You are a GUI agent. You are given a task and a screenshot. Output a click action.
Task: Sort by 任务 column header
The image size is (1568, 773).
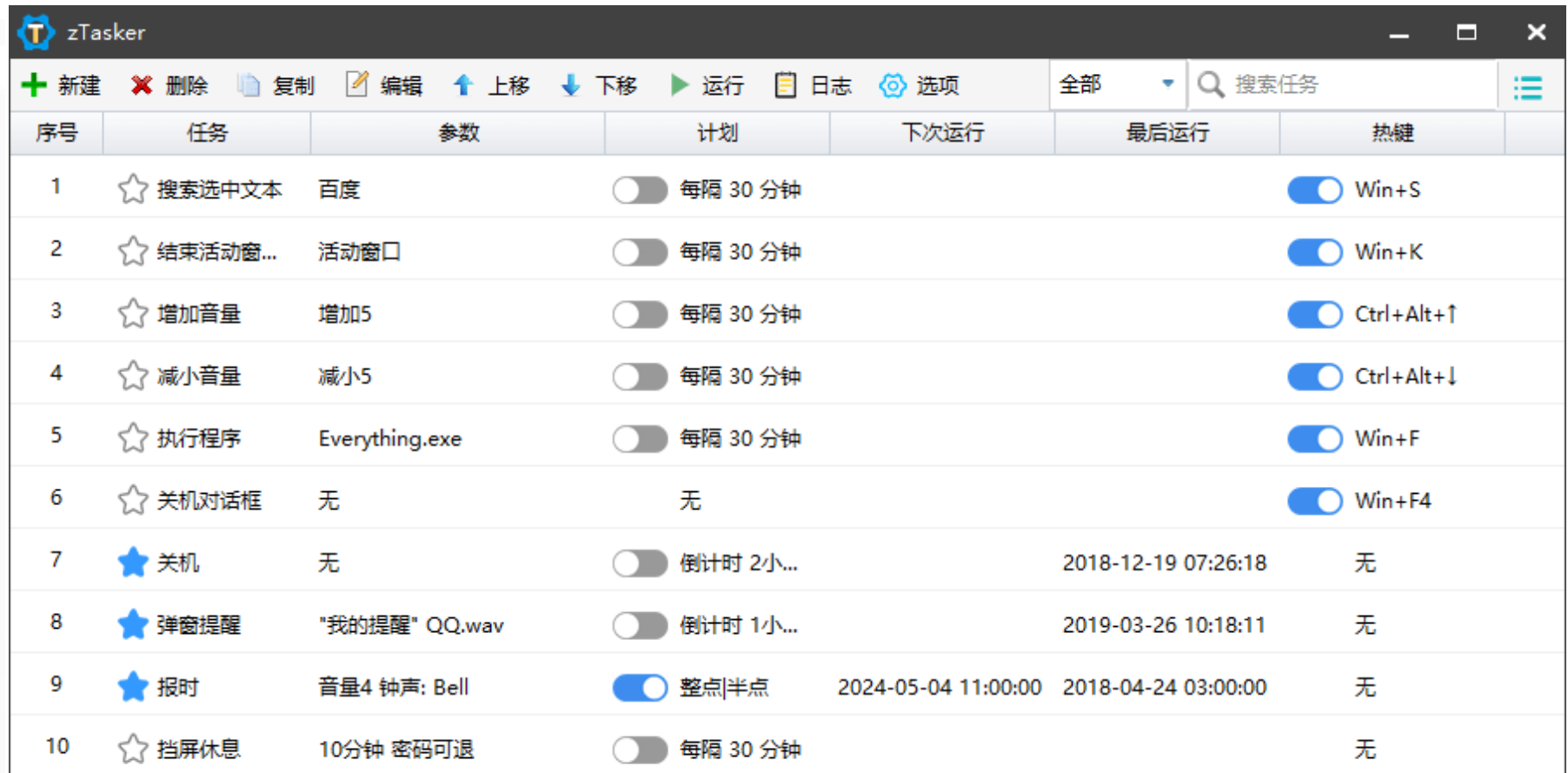[207, 133]
